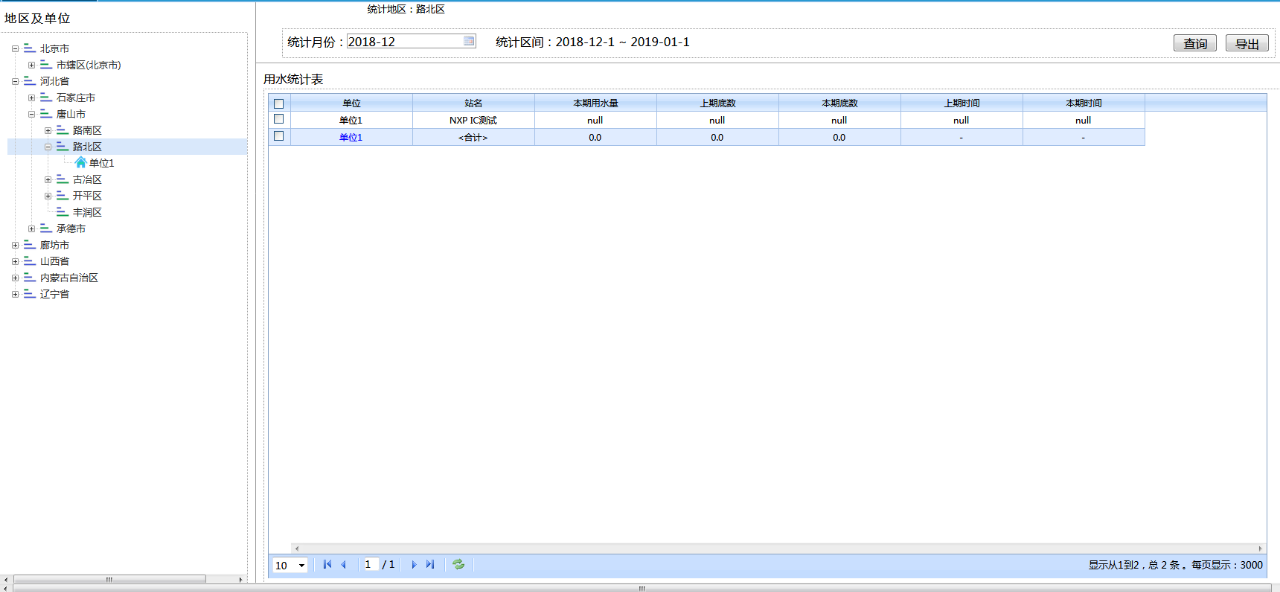
Task: Go to previous page of table
Action: click(344, 565)
